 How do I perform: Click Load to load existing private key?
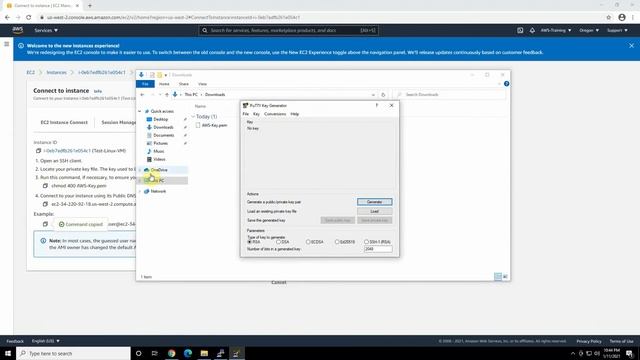[374, 211]
